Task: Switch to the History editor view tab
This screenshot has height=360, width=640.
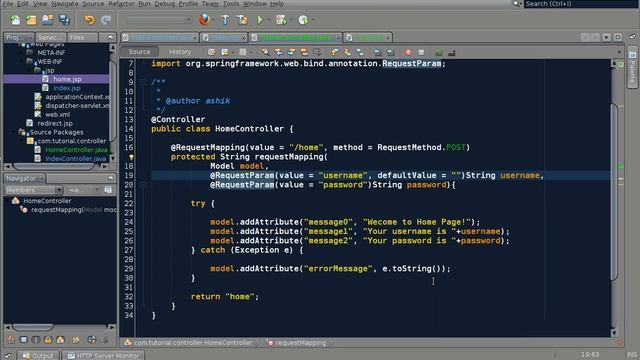Action: [x=180, y=52]
